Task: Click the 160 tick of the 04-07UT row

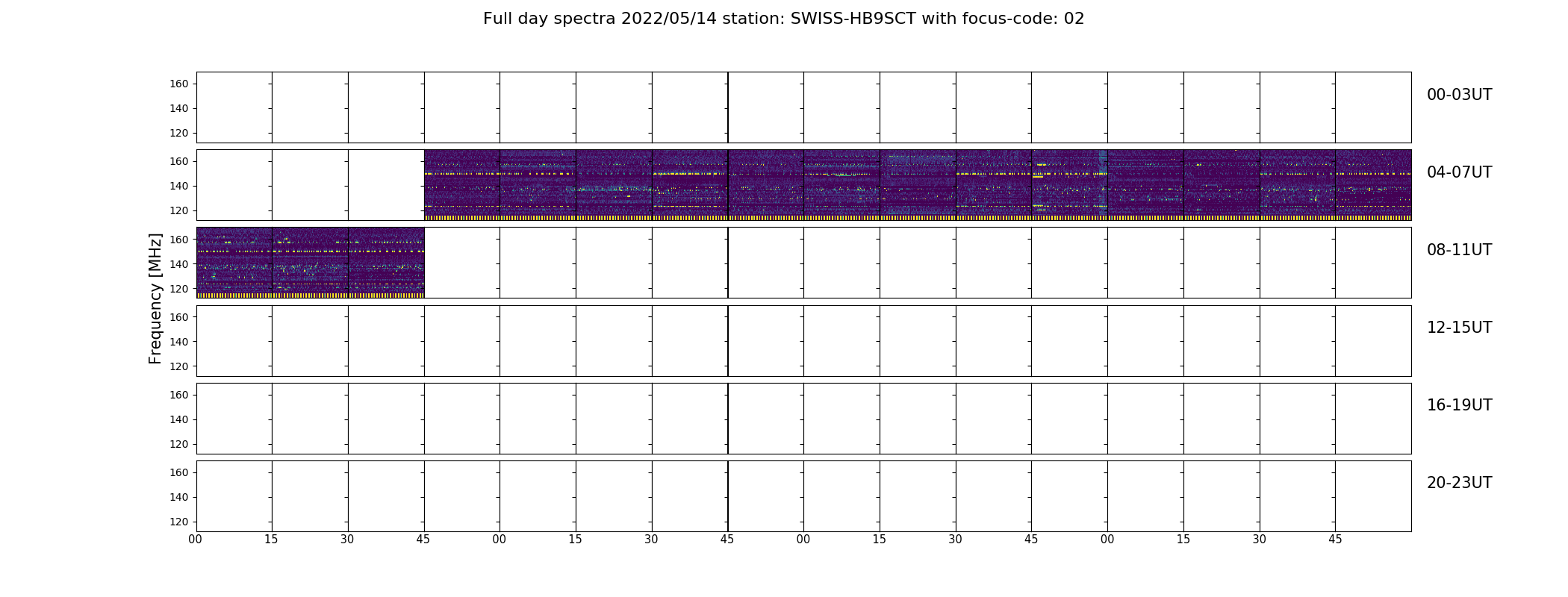Action: point(179,161)
